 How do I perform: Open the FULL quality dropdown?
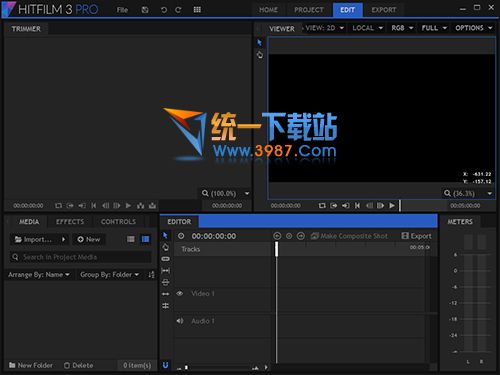(x=434, y=28)
